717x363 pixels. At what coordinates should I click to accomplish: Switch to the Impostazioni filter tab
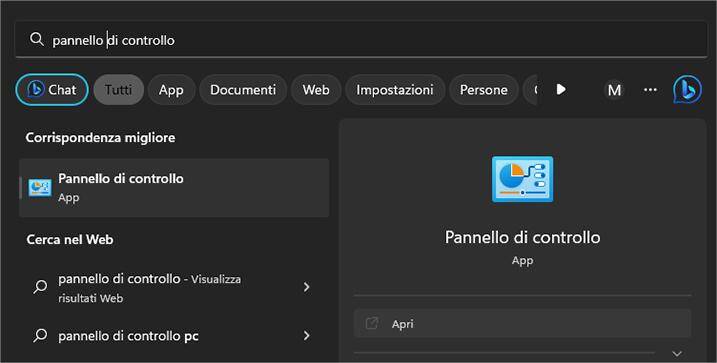click(395, 90)
